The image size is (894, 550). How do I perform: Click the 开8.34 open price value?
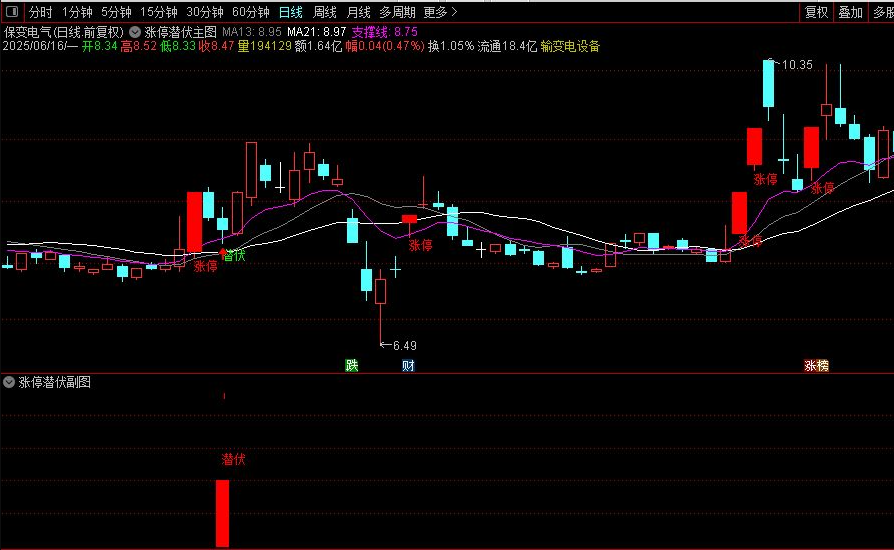pyautogui.click(x=99, y=46)
